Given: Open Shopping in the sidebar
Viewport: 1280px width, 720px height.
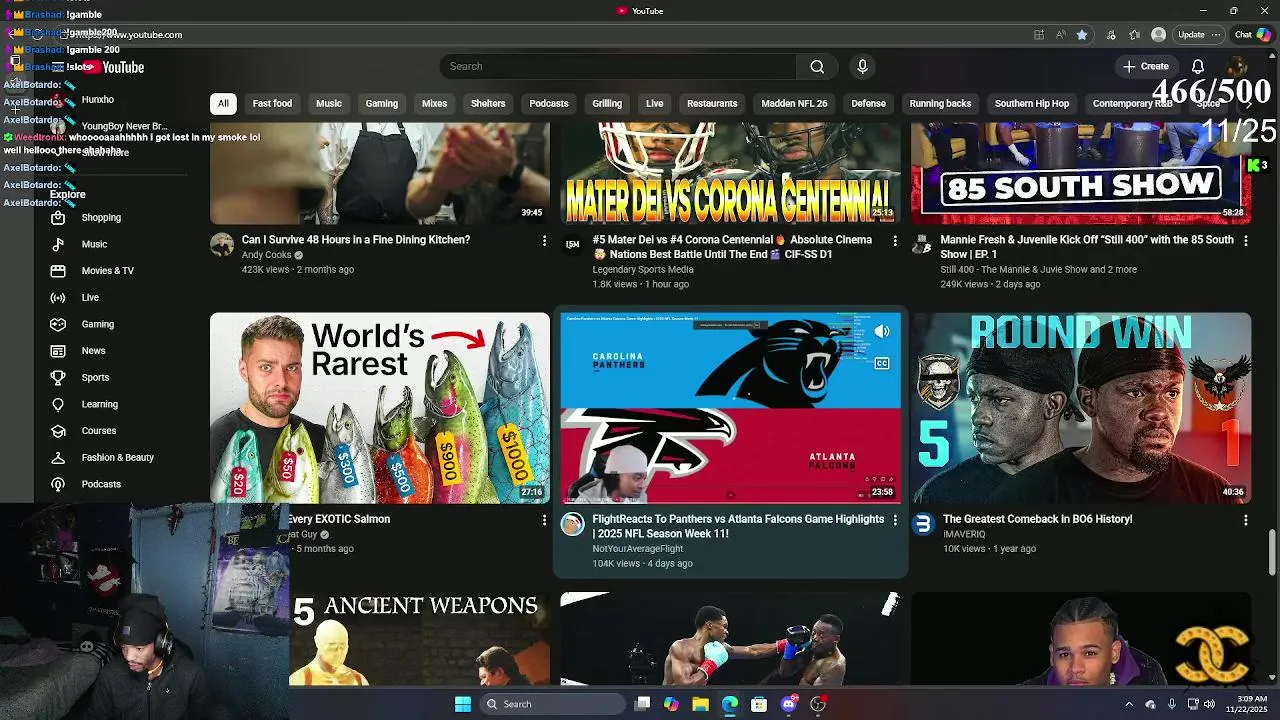Looking at the screenshot, I should [x=101, y=217].
